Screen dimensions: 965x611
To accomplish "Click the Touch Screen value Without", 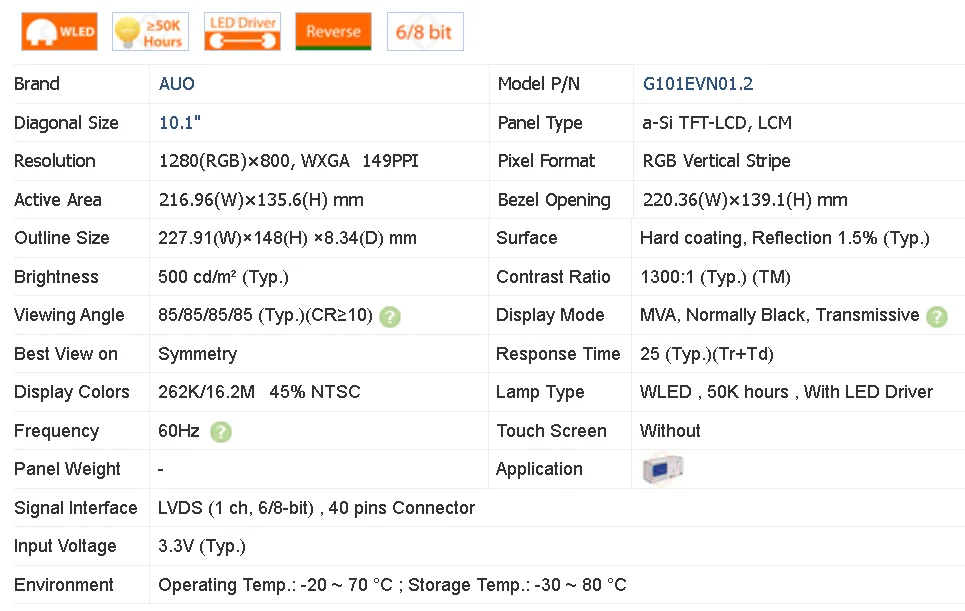I will point(670,431).
